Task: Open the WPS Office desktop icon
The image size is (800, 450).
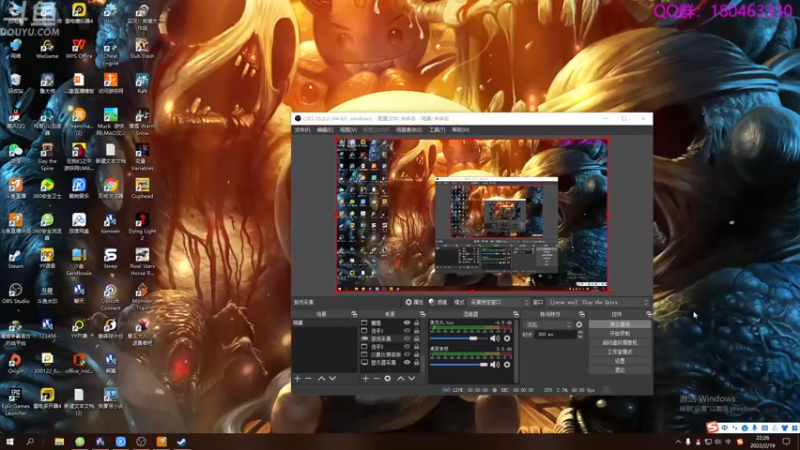Action: [79, 48]
